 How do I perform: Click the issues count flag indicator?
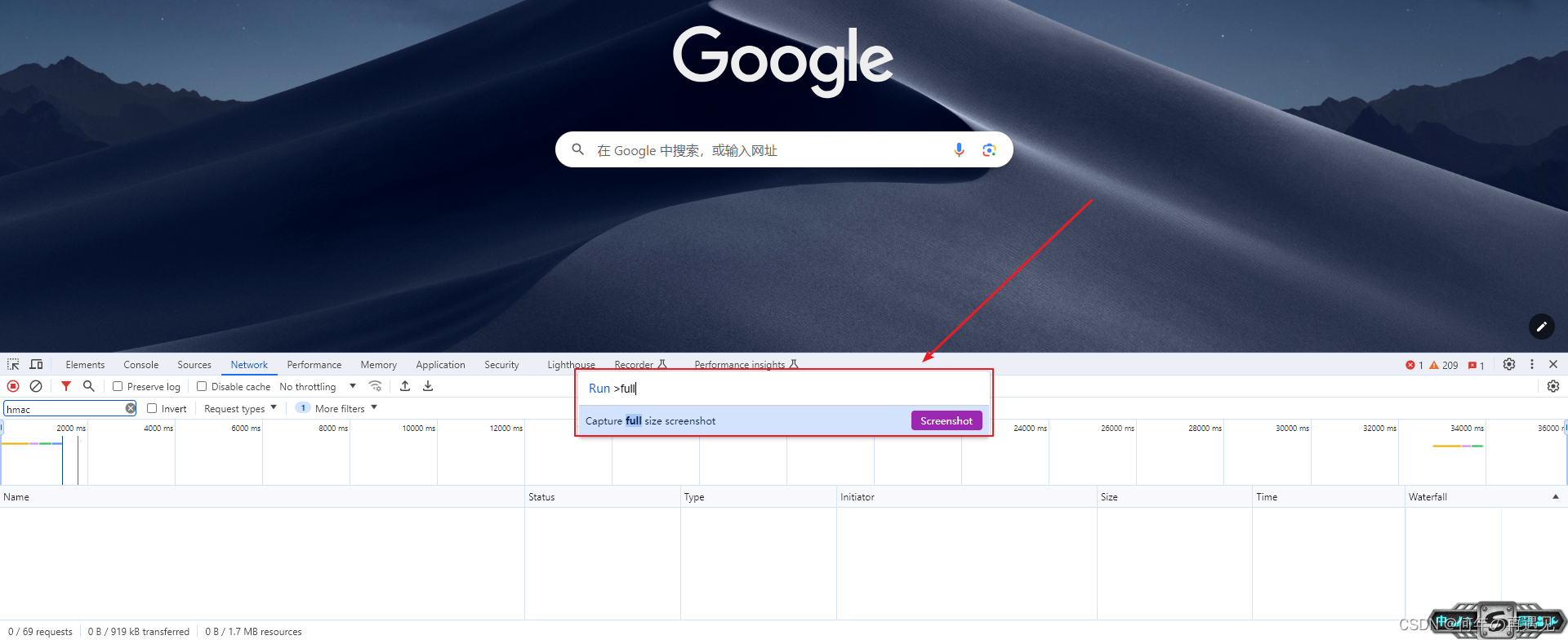point(1477,365)
